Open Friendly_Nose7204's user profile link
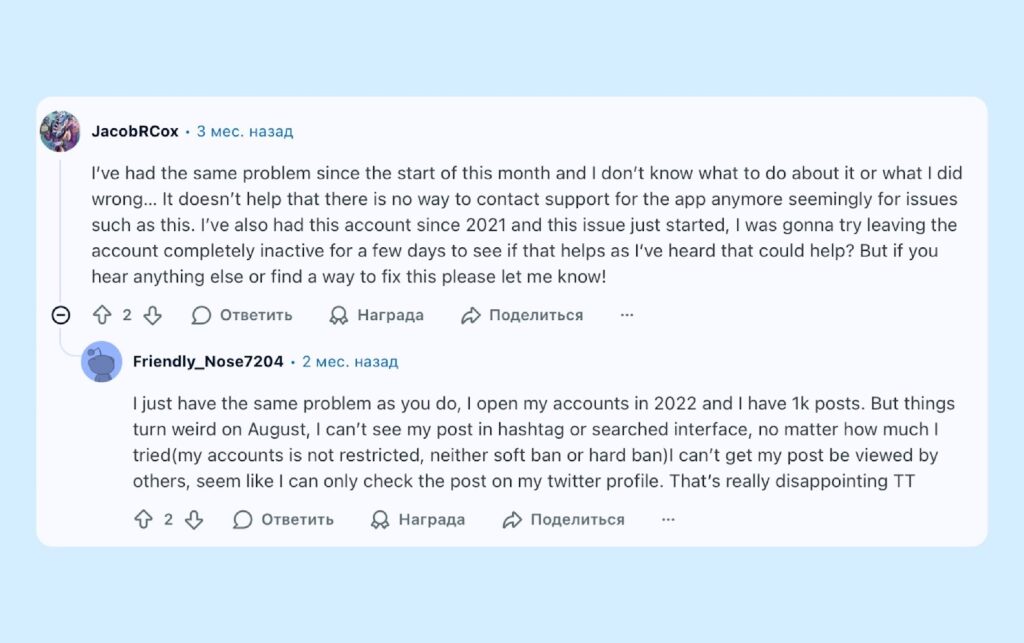Screen dimensions: 1024x643 point(208,361)
